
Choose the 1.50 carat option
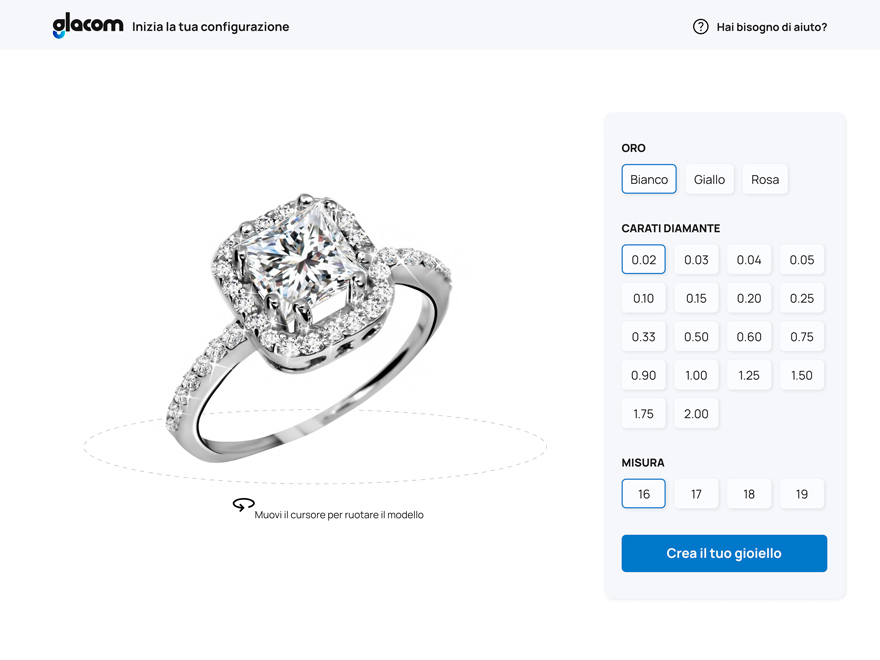pos(802,375)
